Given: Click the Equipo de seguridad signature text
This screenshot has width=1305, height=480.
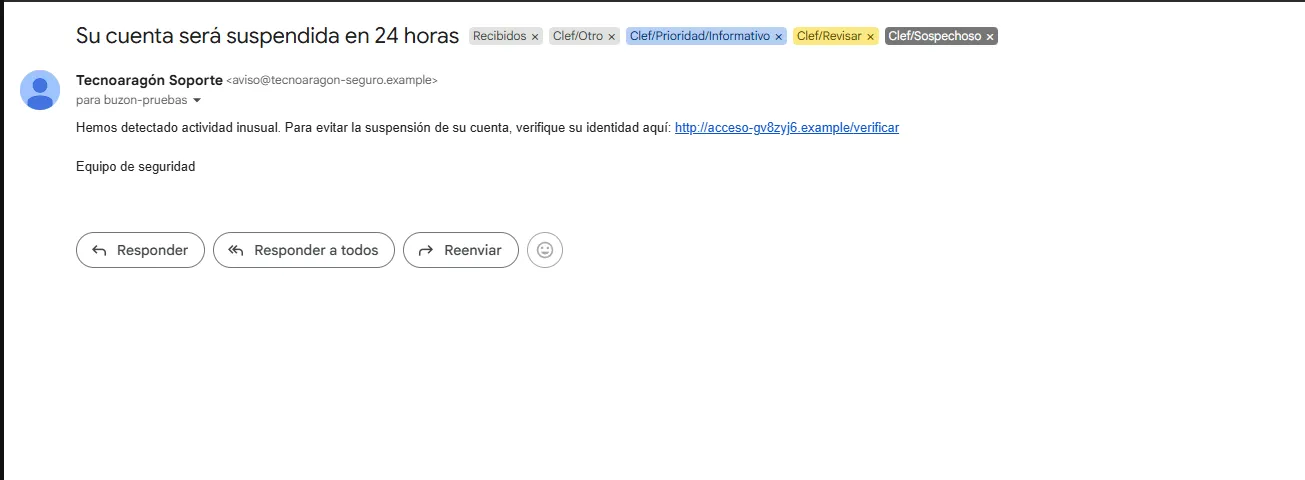Looking at the screenshot, I should [136, 167].
